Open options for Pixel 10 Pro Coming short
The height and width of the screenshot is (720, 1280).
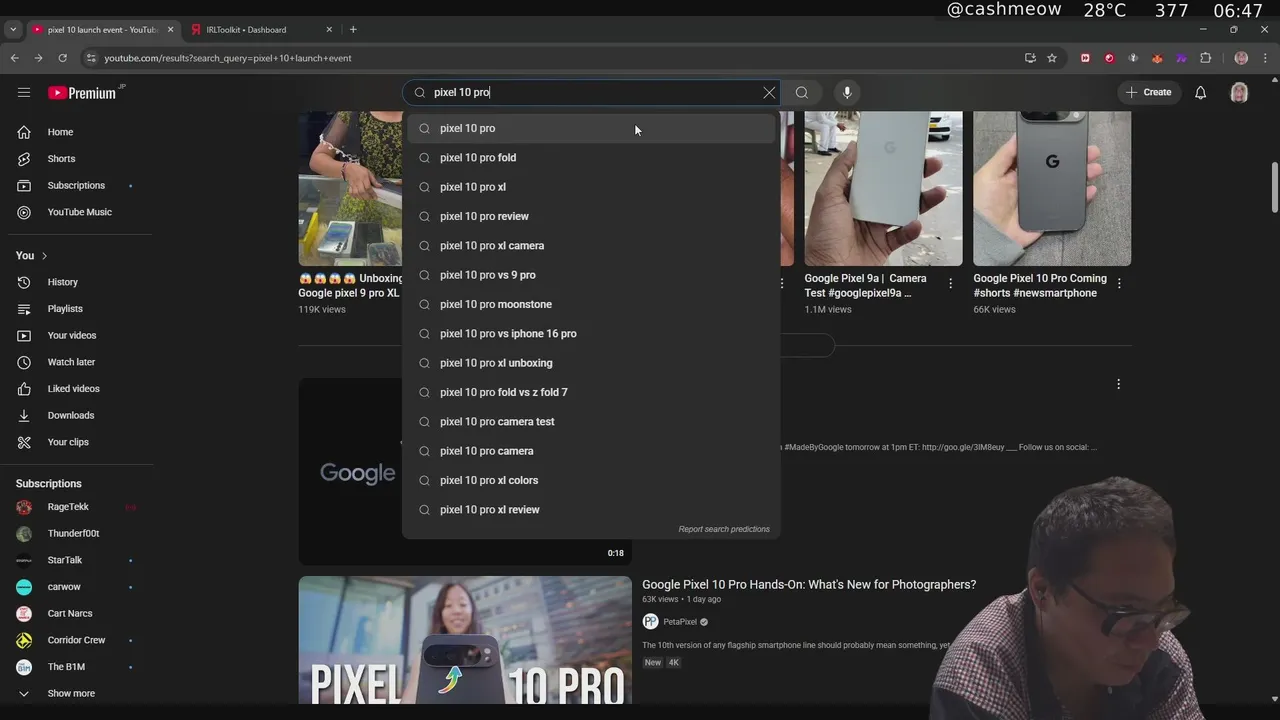[x=1119, y=284]
